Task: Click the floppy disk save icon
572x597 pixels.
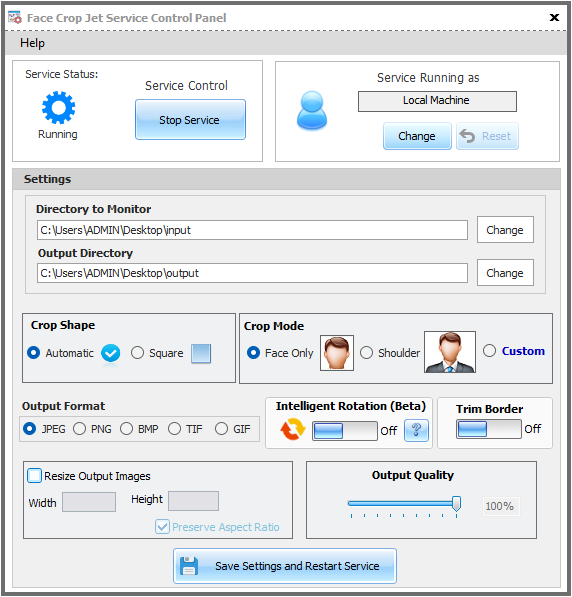Action: [189, 566]
